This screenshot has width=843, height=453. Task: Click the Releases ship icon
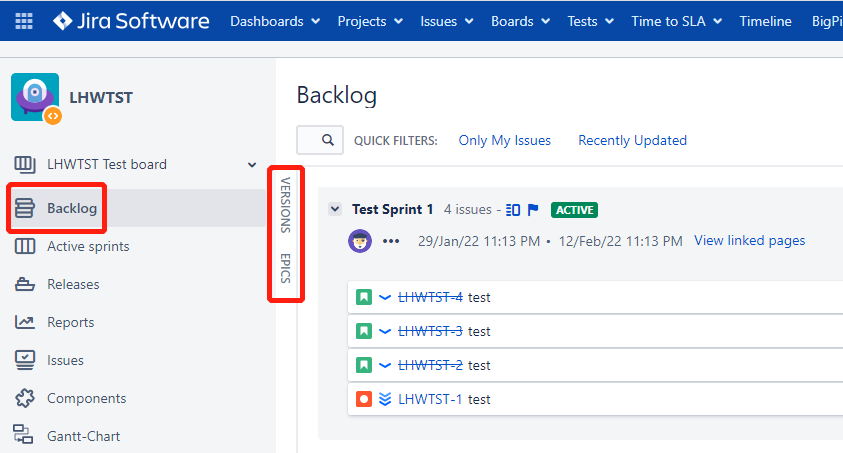tap(25, 284)
